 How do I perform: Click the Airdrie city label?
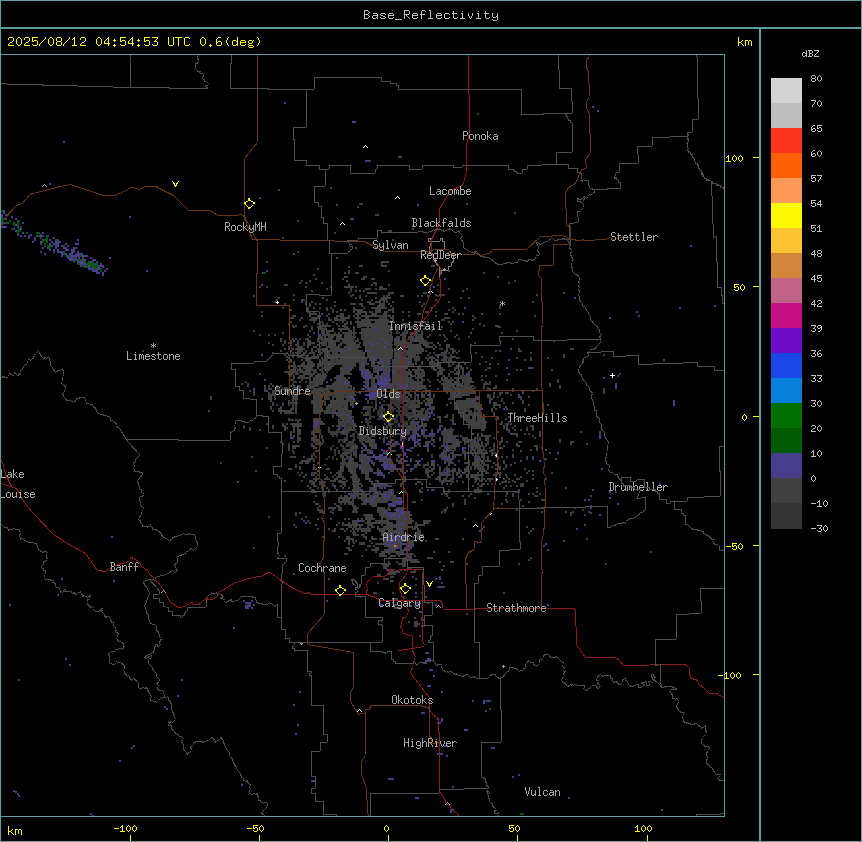[404, 537]
